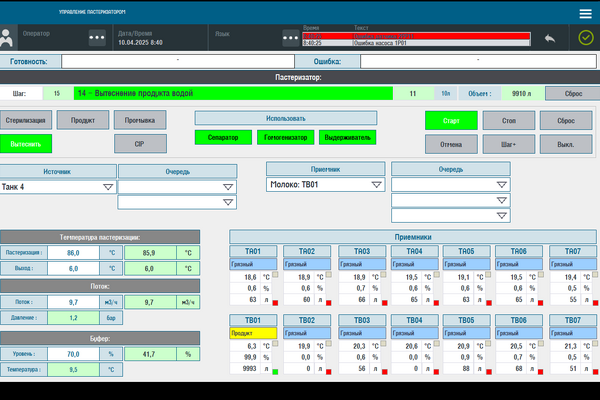Toggle the small checkbox beside TA01 temperature
The image size is (600, 400).
coord(275,274)
